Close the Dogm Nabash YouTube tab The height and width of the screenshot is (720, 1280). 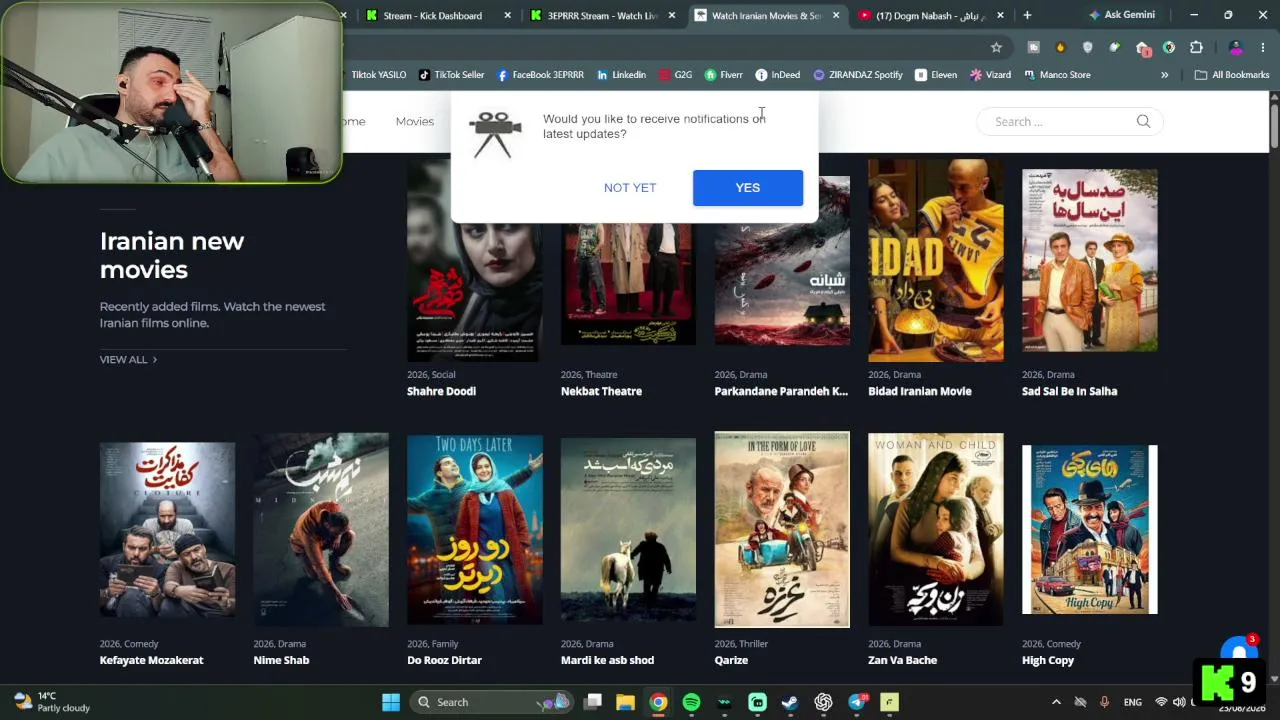point(1000,16)
